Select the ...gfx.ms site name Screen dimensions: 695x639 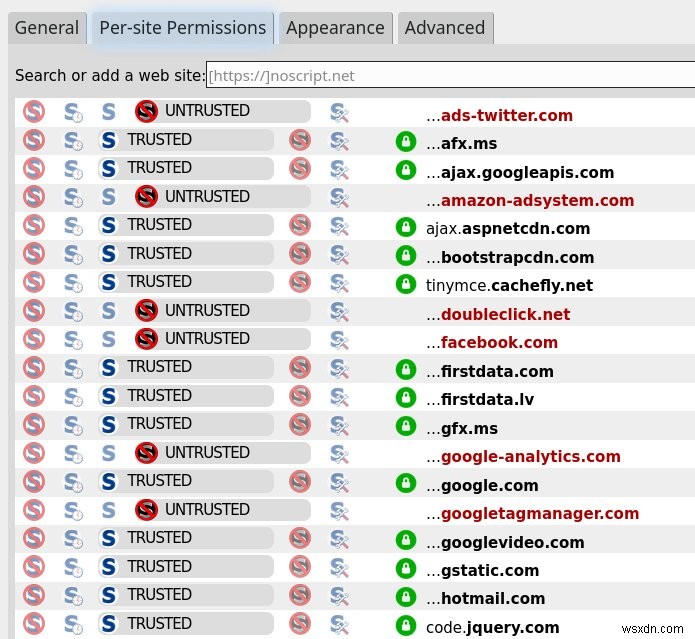point(462,428)
